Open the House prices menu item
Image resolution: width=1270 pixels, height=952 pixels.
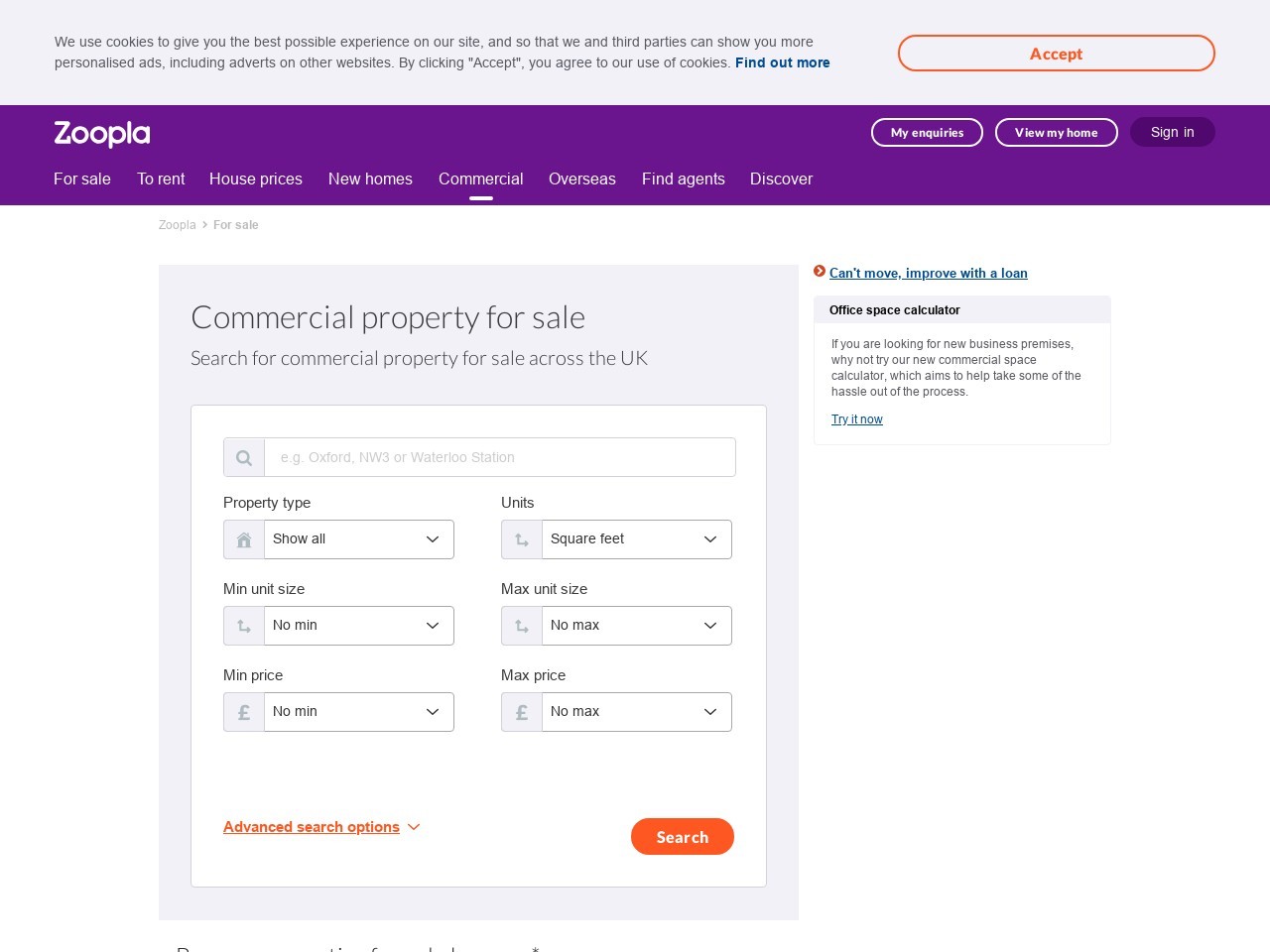coord(255,178)
